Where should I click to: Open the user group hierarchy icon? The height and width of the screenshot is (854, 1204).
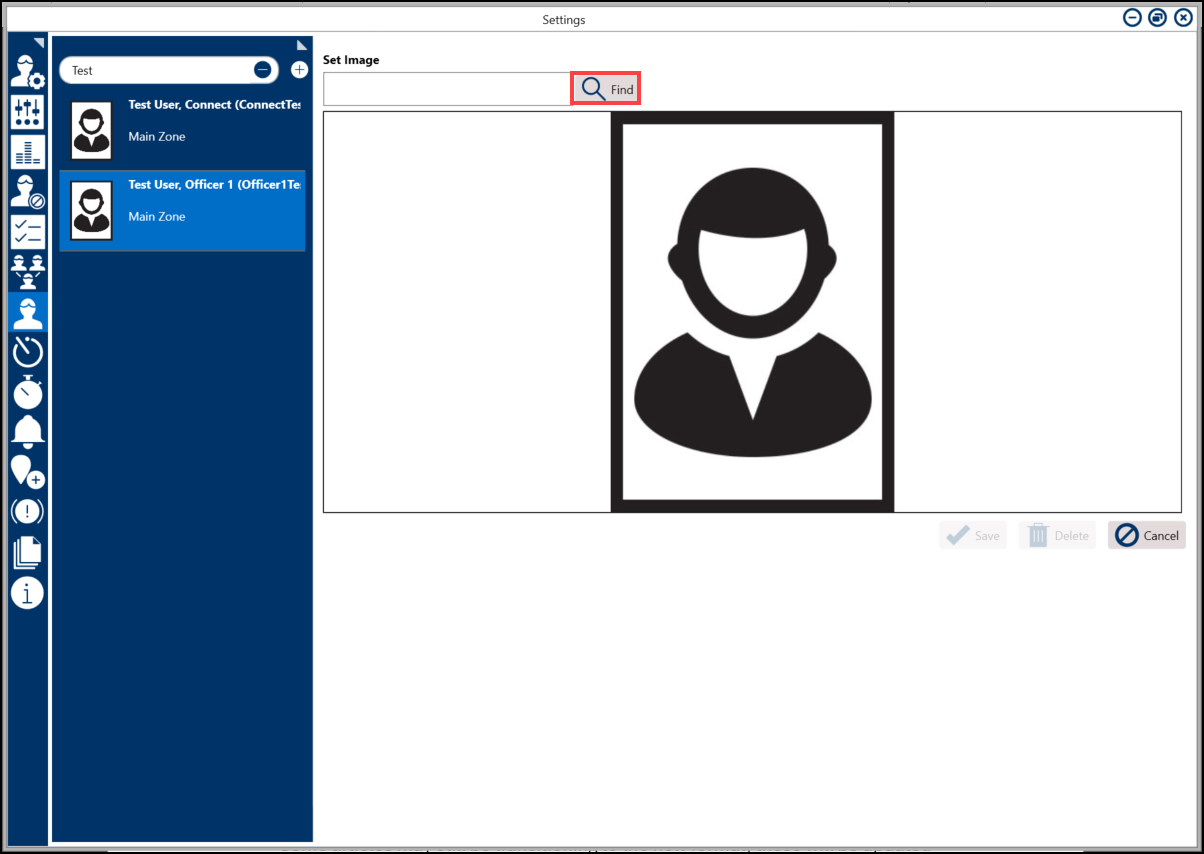(x=27, y=272)
